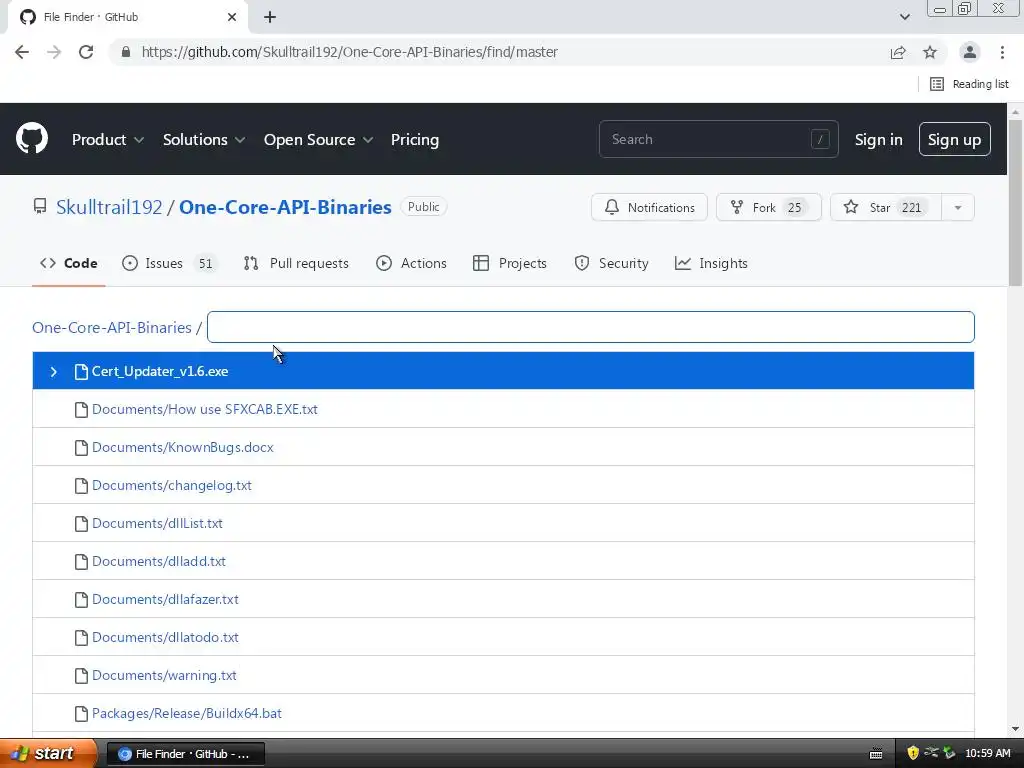
Task: Click the file finder filter input
Action: [x=590, y=327]
